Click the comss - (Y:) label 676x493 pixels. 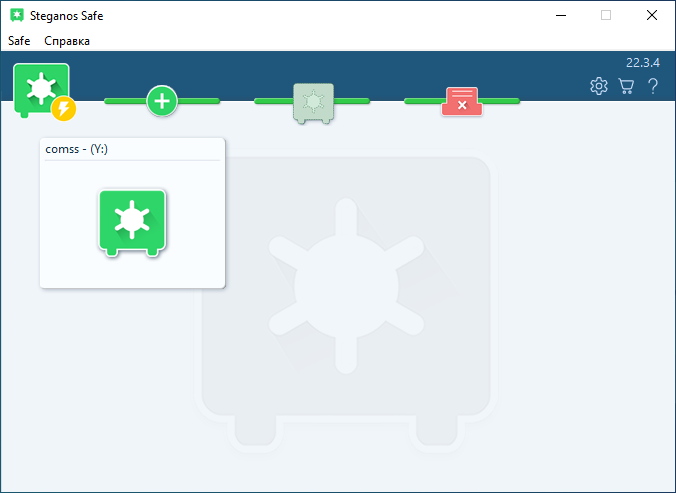[x=76, y=149]
